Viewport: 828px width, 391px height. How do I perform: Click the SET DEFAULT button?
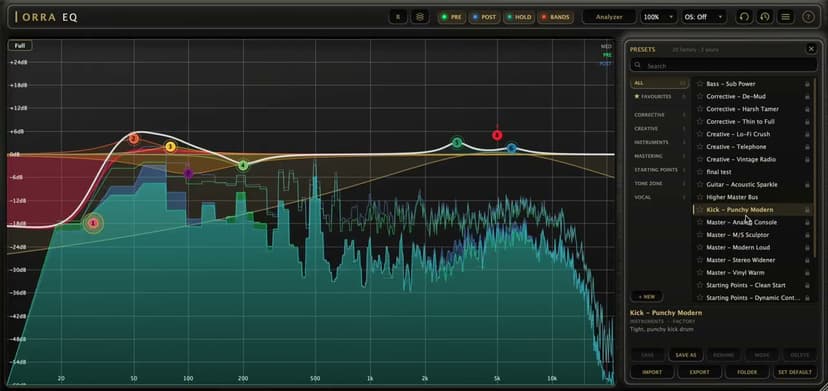[794, 372]
